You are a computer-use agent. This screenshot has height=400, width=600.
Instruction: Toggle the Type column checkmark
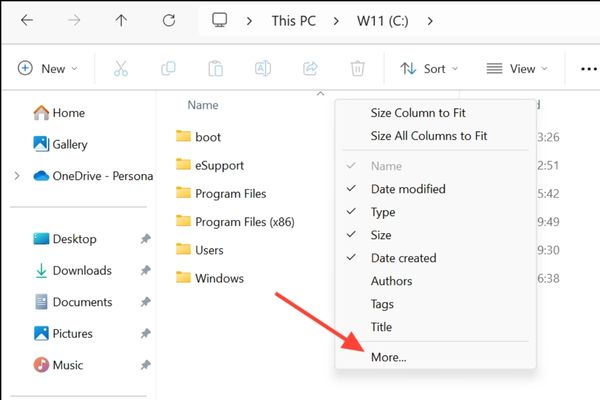(x=383, y=212)
